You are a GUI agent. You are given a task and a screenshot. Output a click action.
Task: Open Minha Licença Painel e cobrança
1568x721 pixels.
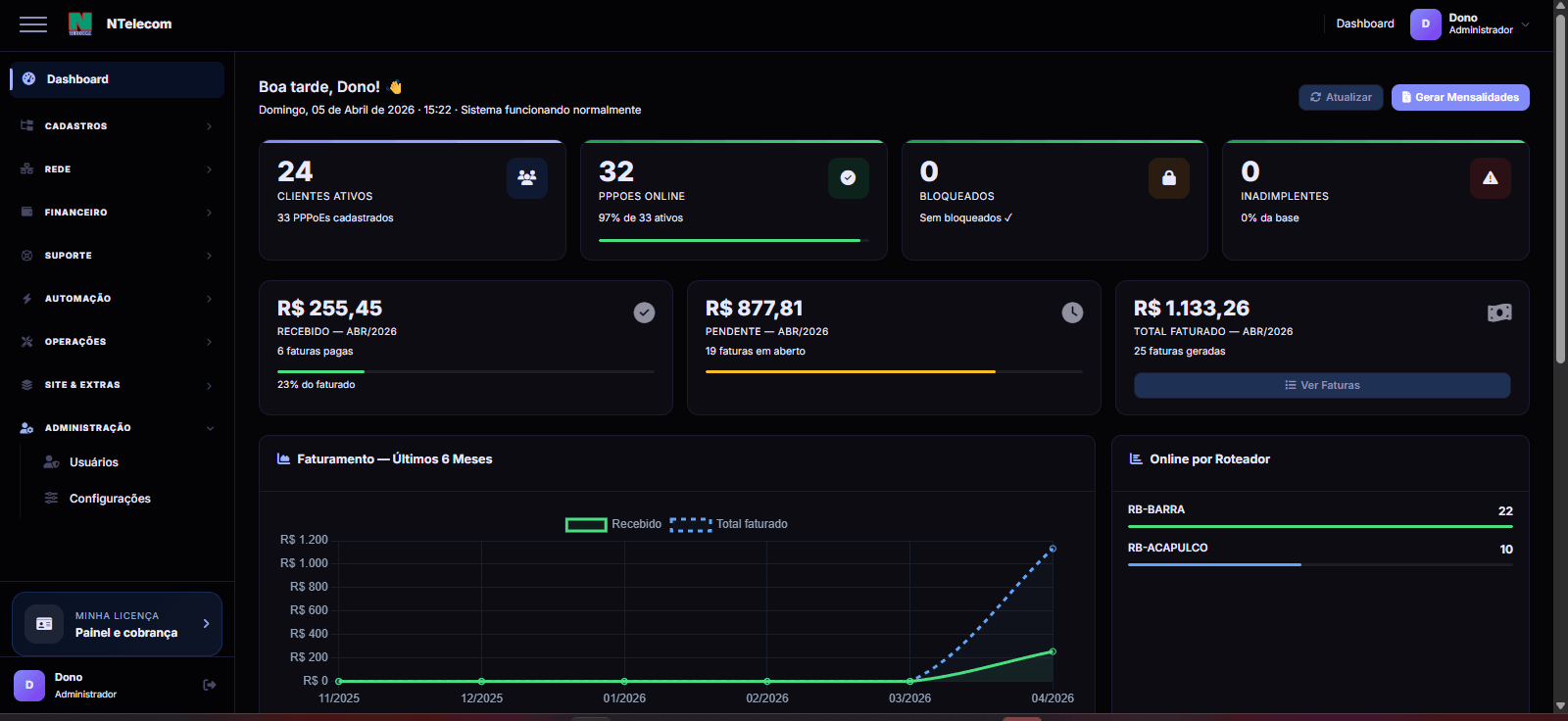click(117, 624)
